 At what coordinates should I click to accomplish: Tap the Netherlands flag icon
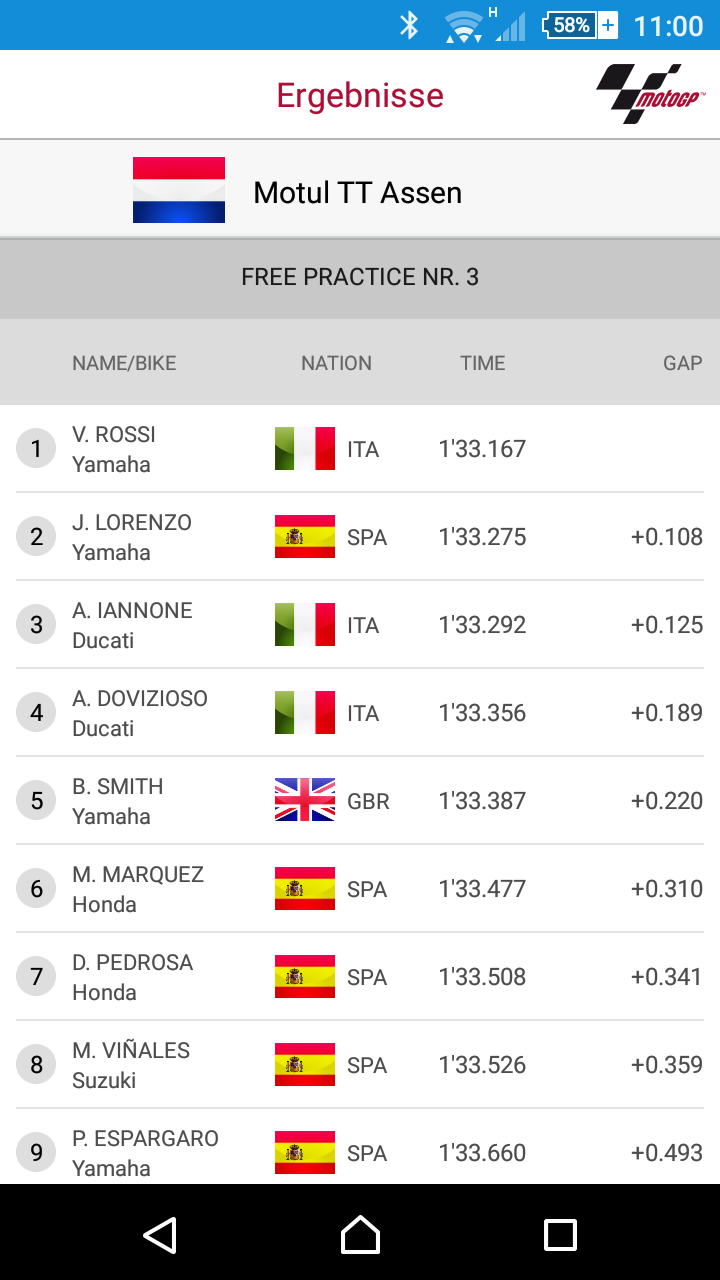(x=179, y=190)
